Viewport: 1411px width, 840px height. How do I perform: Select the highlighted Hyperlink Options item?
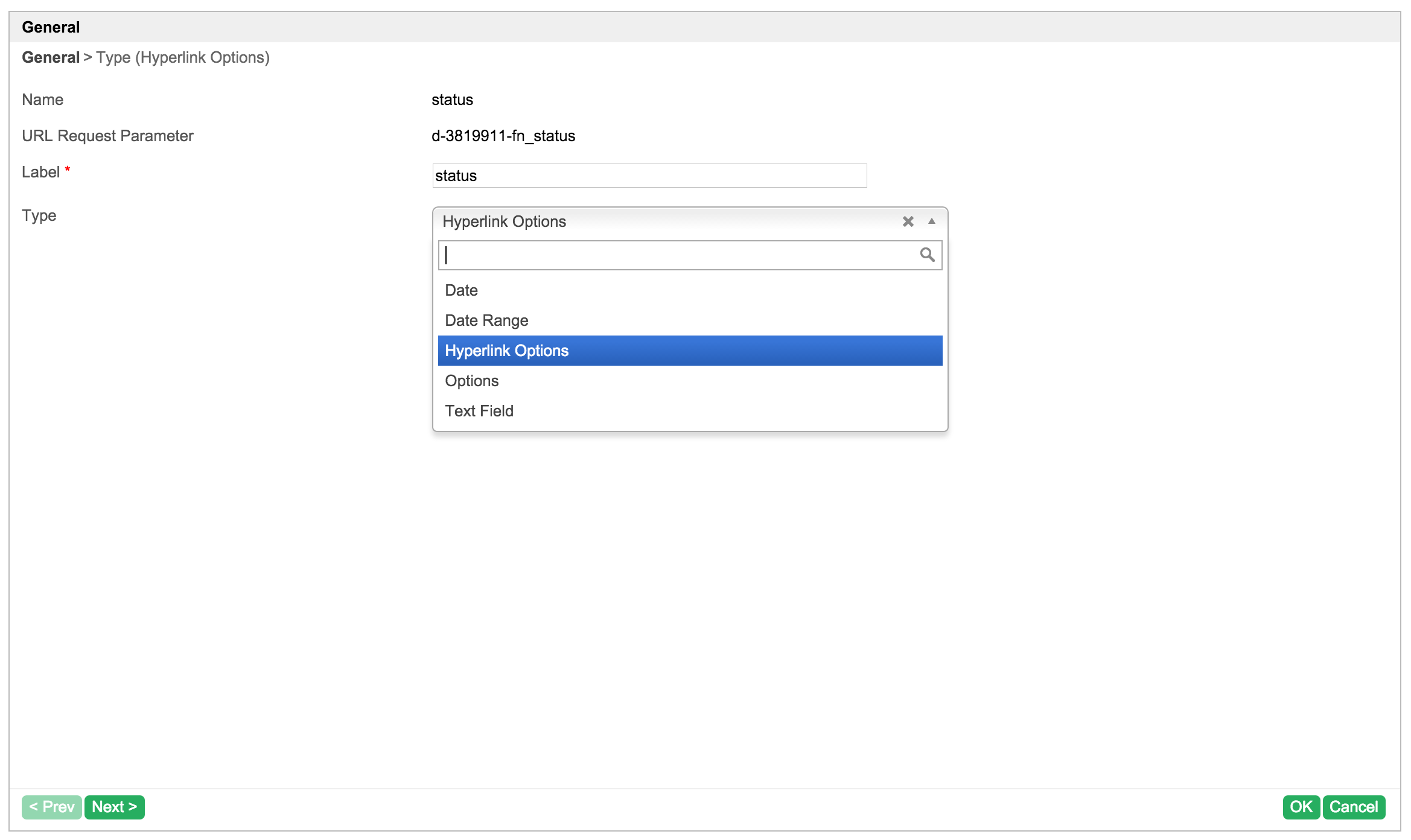click(x=507, y=351)
